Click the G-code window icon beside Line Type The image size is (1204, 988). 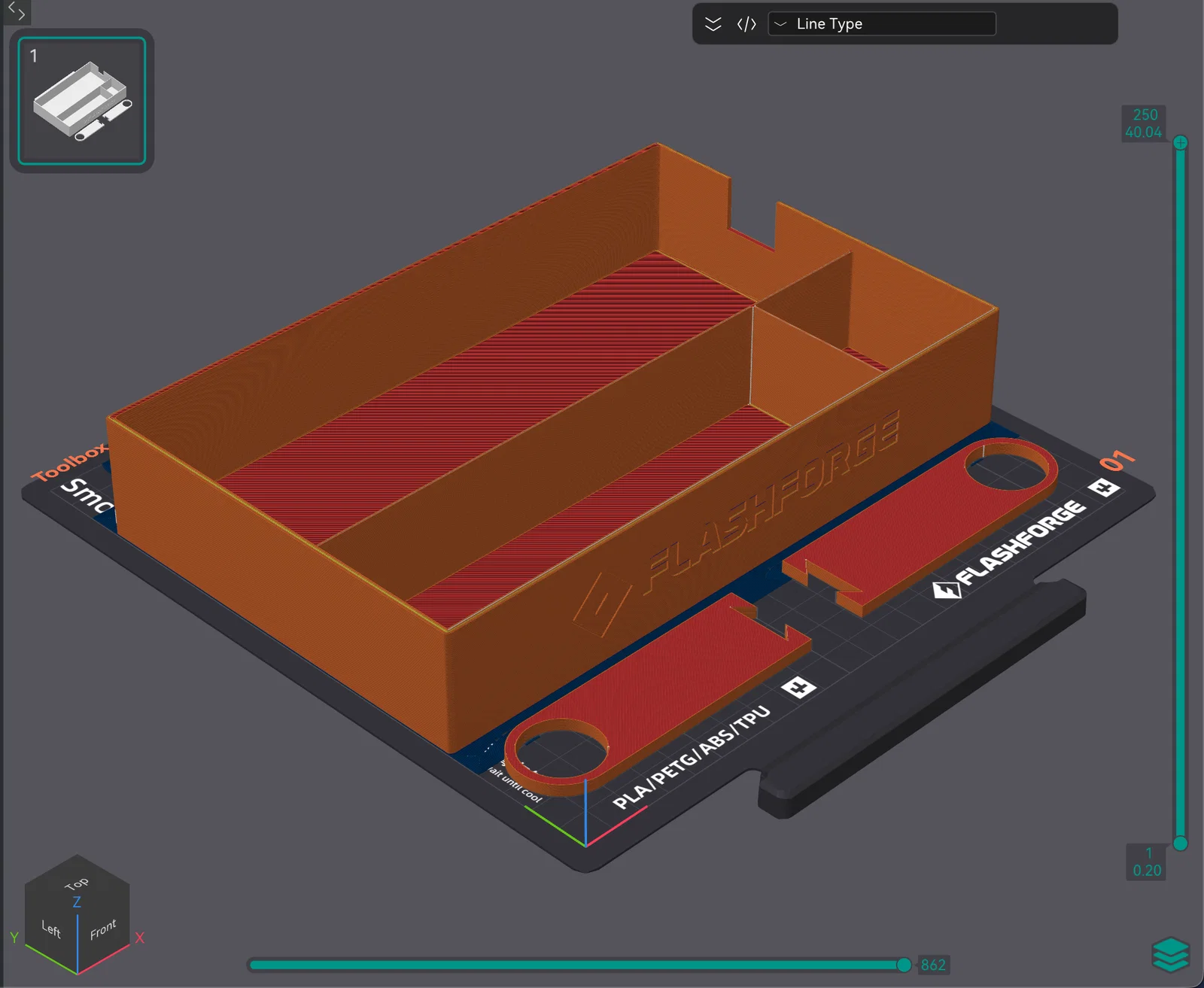[x=746, y=24]
